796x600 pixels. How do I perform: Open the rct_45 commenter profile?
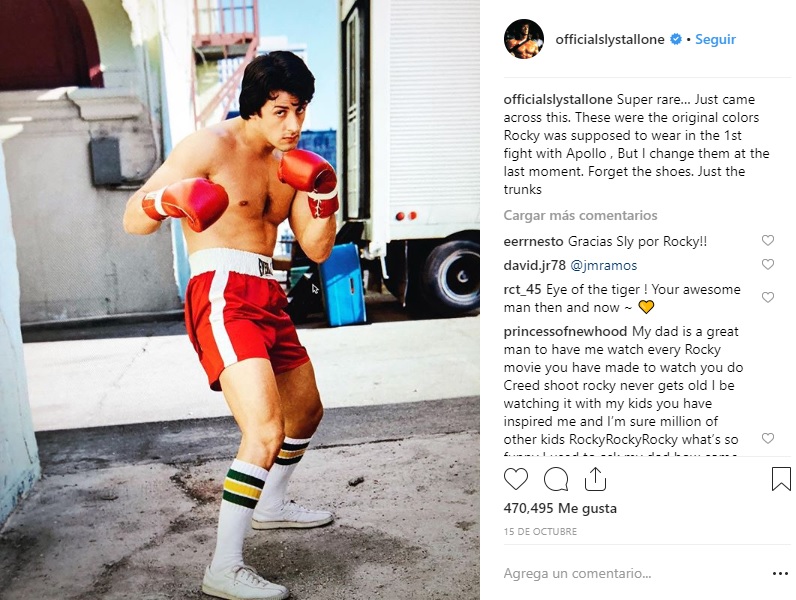coord(522,289)
